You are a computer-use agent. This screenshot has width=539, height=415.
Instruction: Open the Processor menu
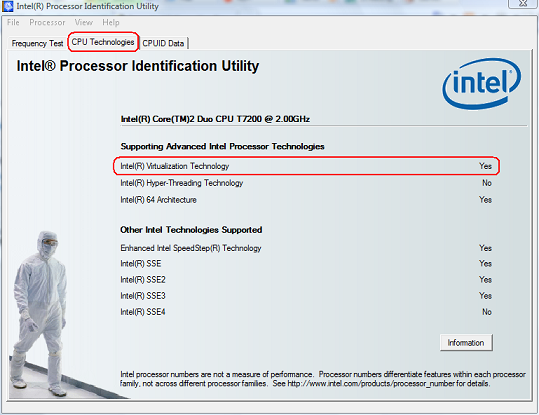[x=47, y=23]
